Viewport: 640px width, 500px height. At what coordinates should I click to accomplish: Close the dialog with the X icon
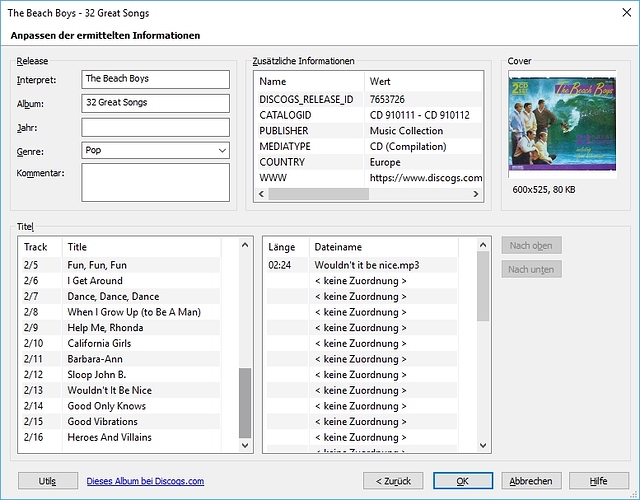click(627, 12)
